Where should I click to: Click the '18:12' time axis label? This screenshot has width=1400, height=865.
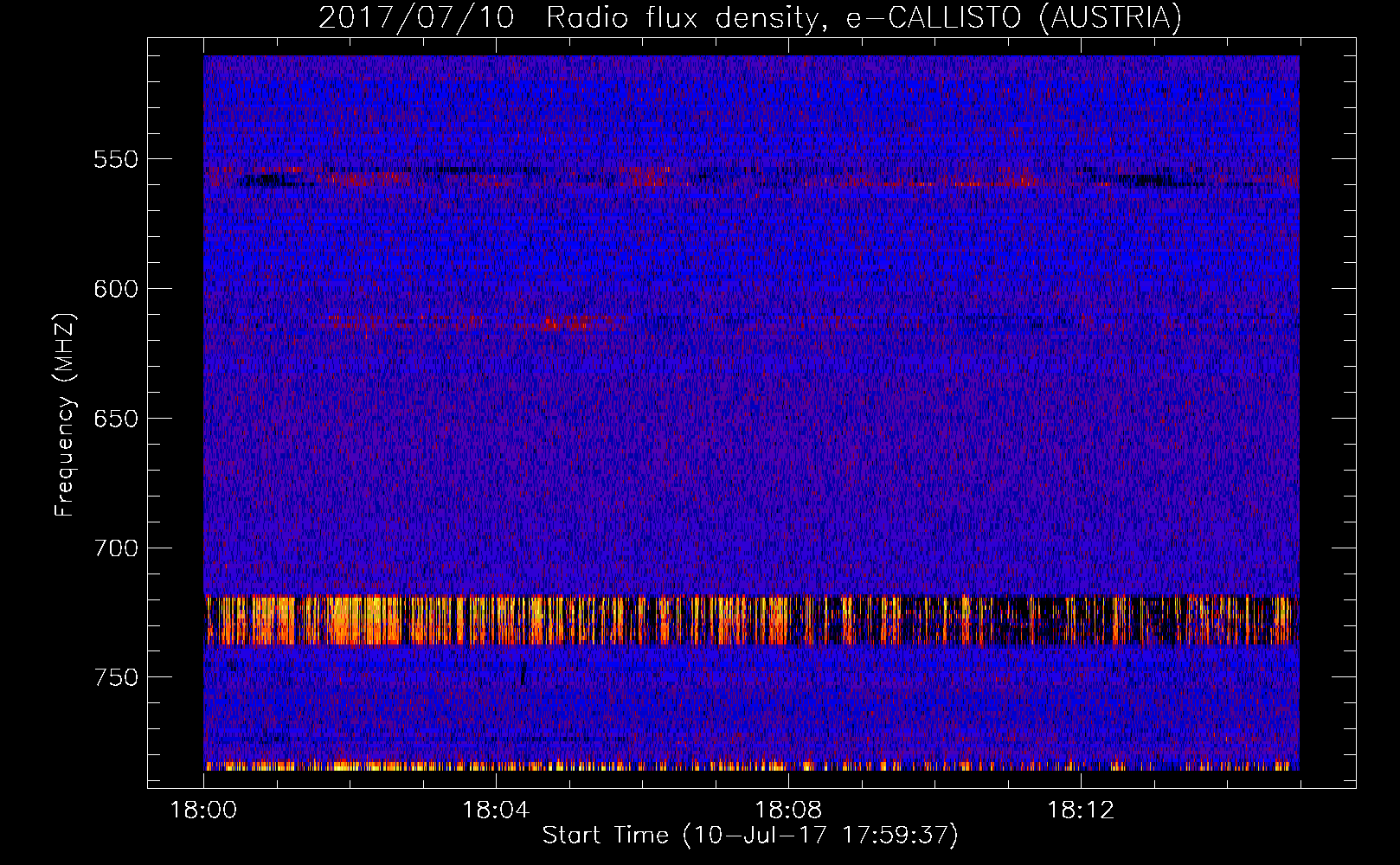coord(1081,811)
